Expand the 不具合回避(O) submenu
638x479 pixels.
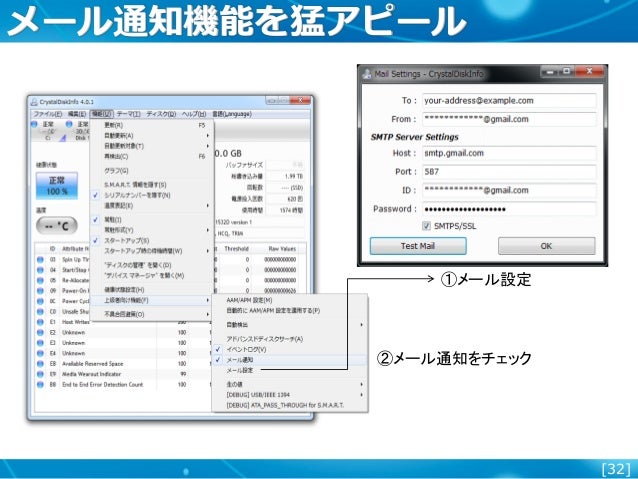pos(151,314)
